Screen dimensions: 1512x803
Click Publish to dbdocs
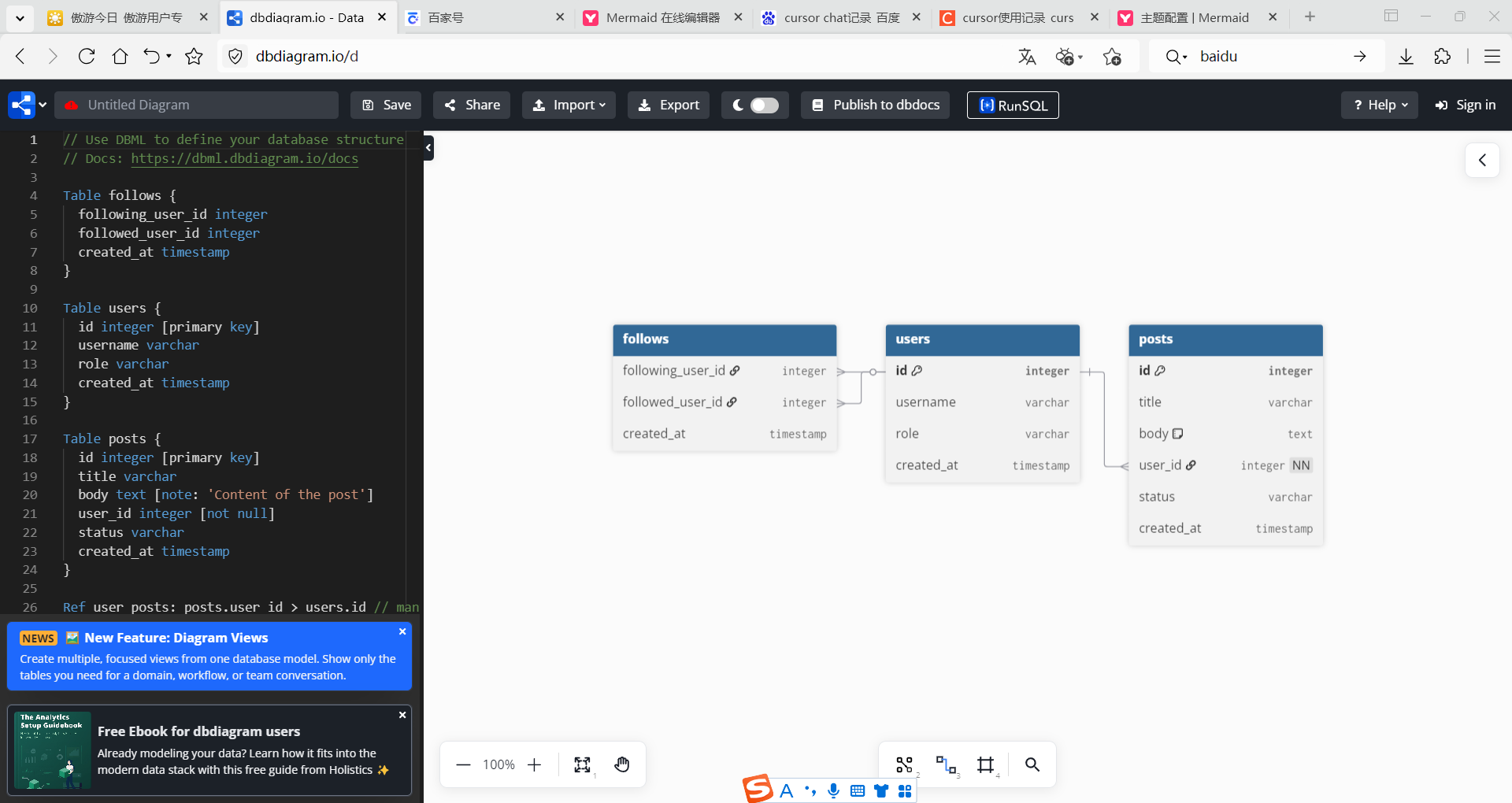tap(875, 105)
